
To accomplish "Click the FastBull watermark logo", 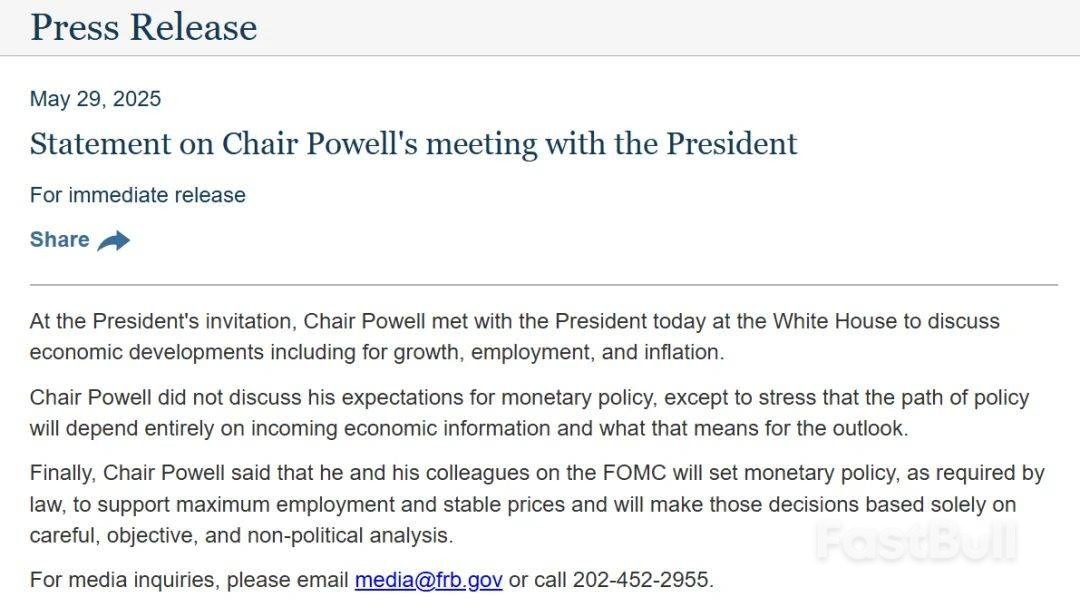I will 915,541.
